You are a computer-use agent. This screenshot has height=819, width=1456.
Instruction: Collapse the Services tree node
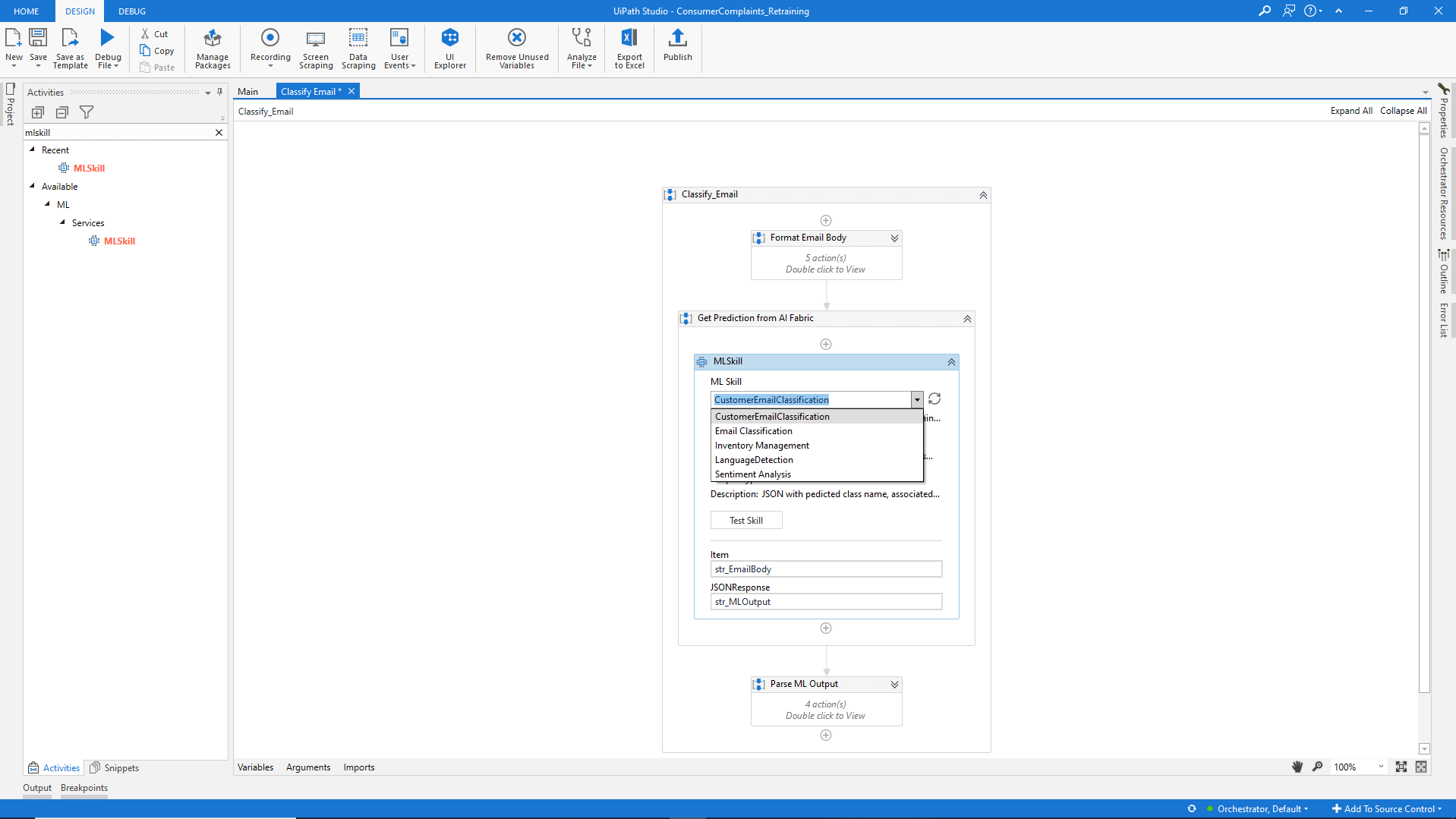click(63, 222)
